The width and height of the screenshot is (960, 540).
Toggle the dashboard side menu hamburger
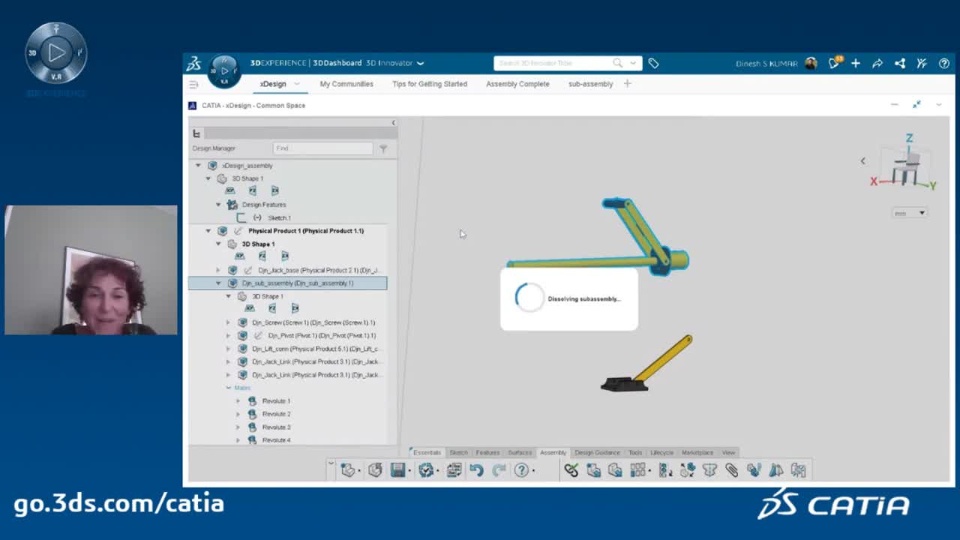pos(193,84)
